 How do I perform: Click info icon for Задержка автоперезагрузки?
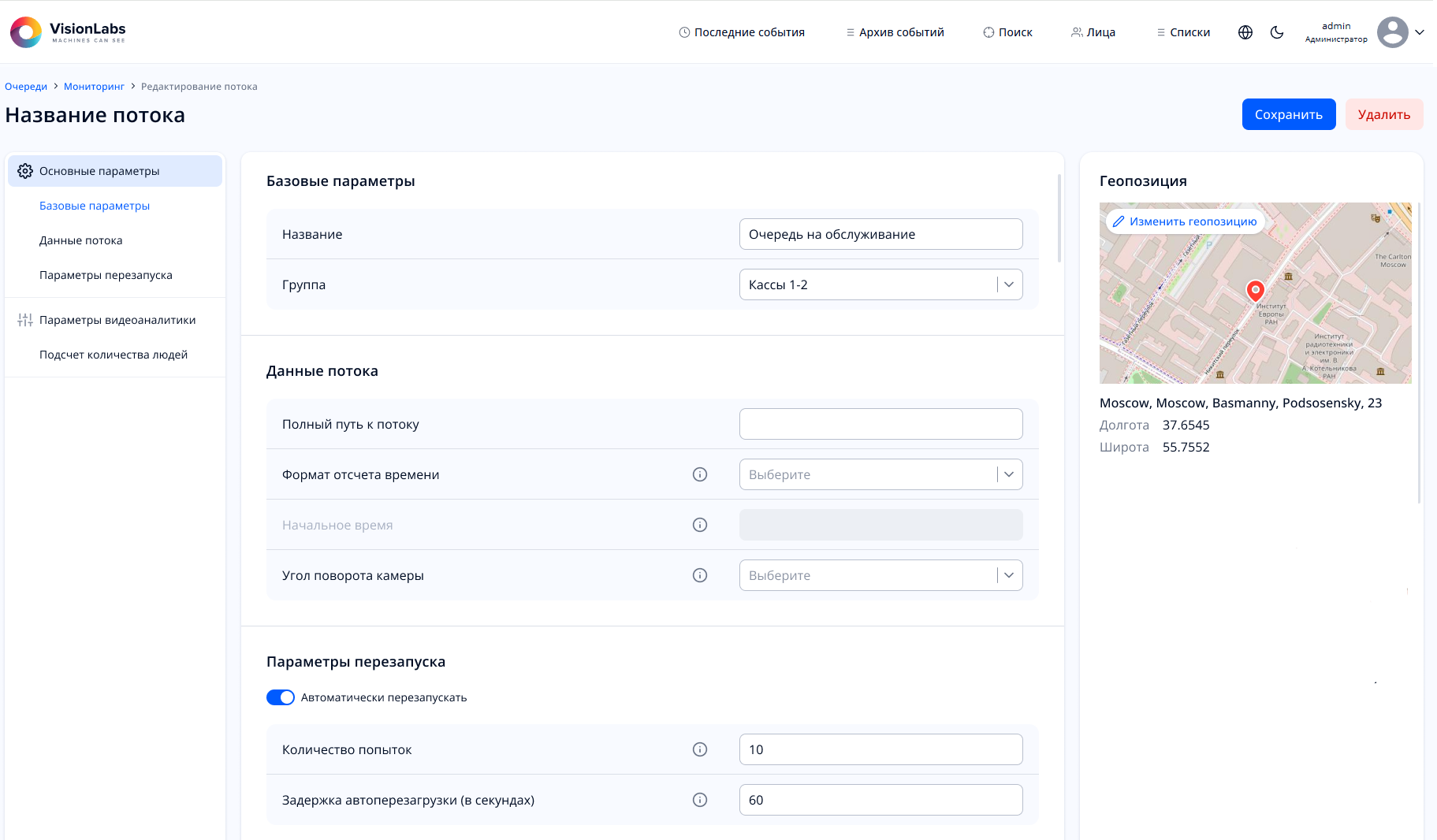tap(699, 800)
